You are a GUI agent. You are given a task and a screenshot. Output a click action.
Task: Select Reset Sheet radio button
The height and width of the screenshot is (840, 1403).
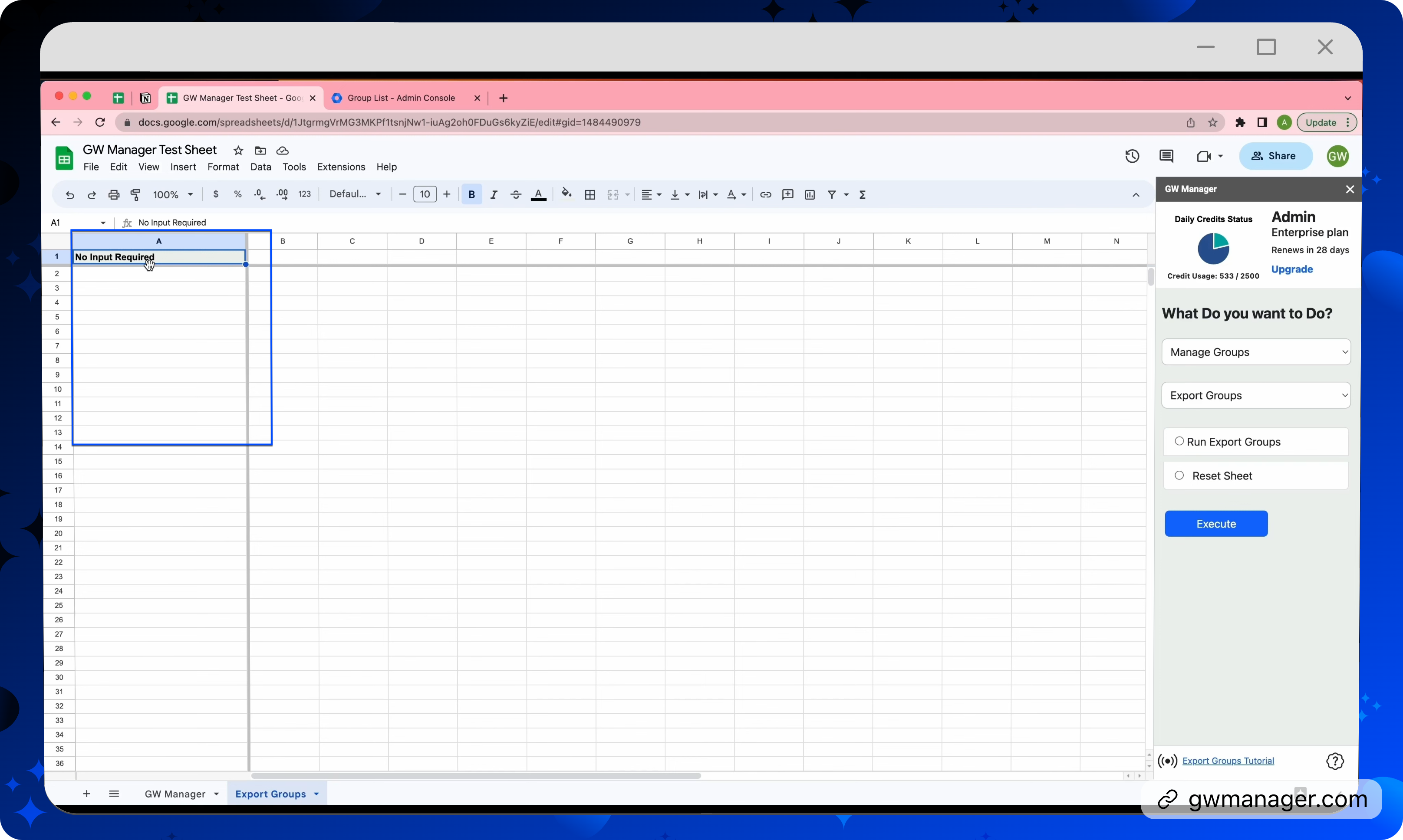click(1179, 476)
